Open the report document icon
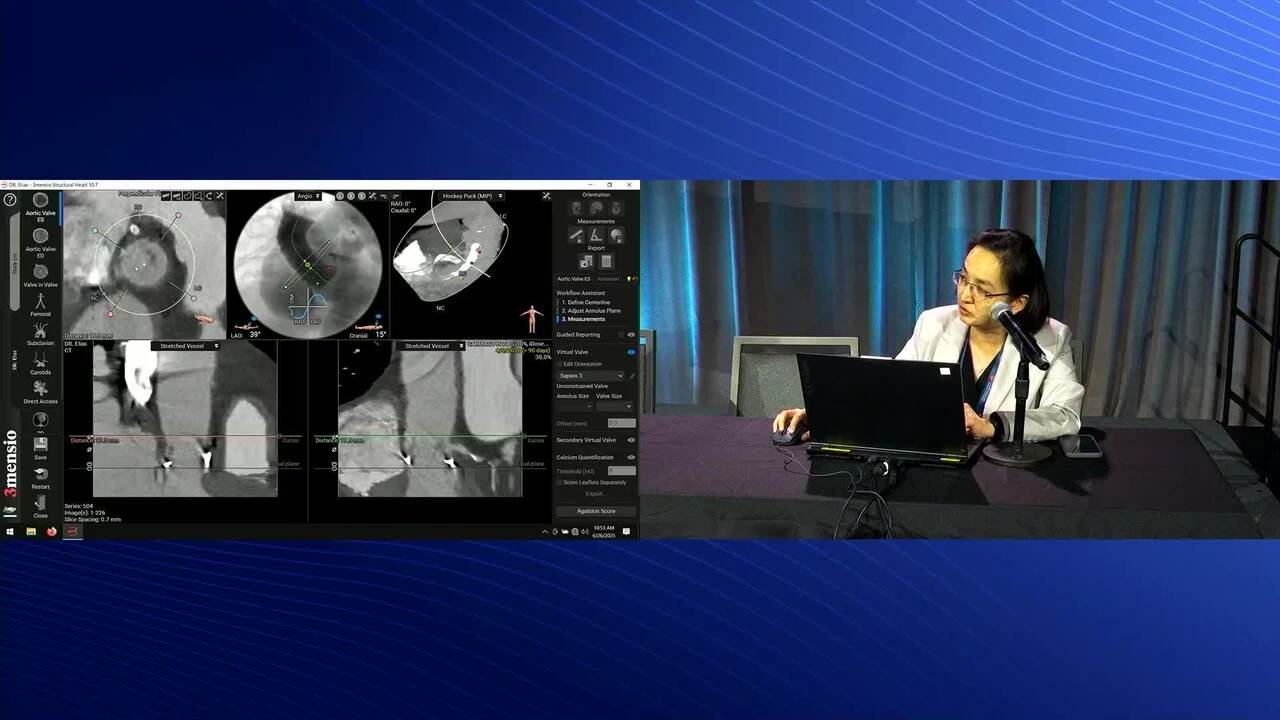 tap(607, 262)
